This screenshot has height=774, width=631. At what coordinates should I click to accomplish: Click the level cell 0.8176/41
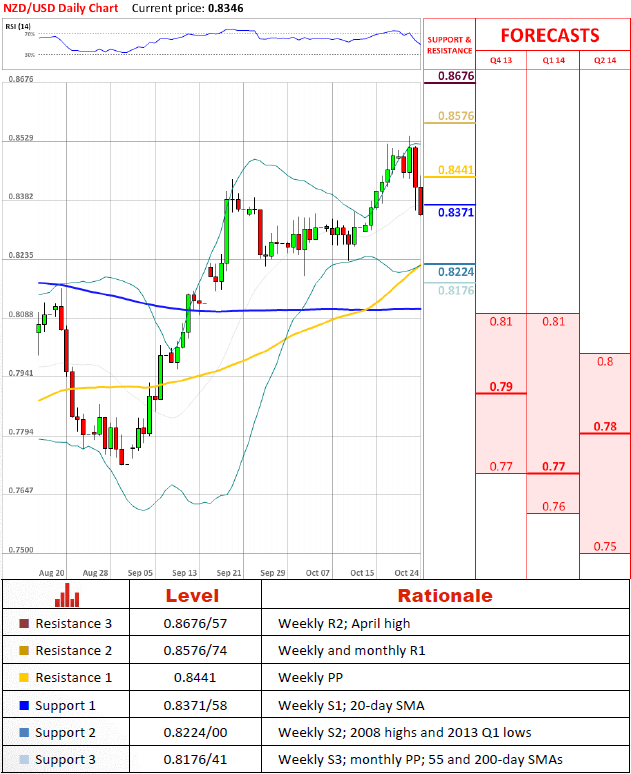click(195, 759)
